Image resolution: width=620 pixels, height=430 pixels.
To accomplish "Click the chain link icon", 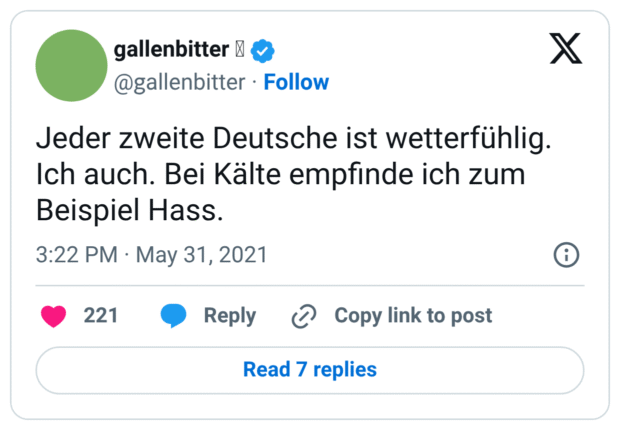I will coord(303,316).
